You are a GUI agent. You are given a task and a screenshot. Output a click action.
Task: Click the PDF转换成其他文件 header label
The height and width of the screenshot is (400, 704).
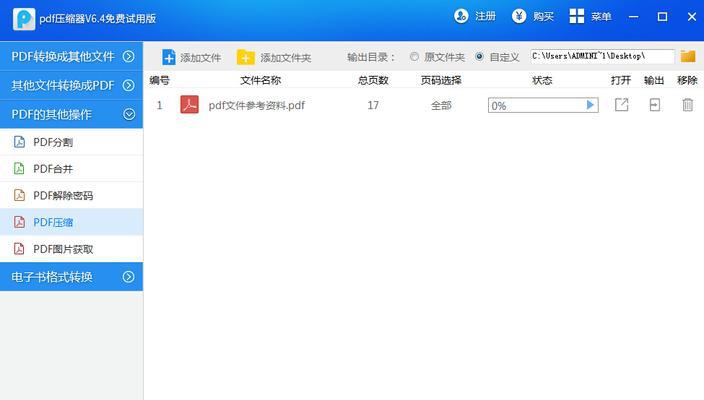tap(63, 57)
